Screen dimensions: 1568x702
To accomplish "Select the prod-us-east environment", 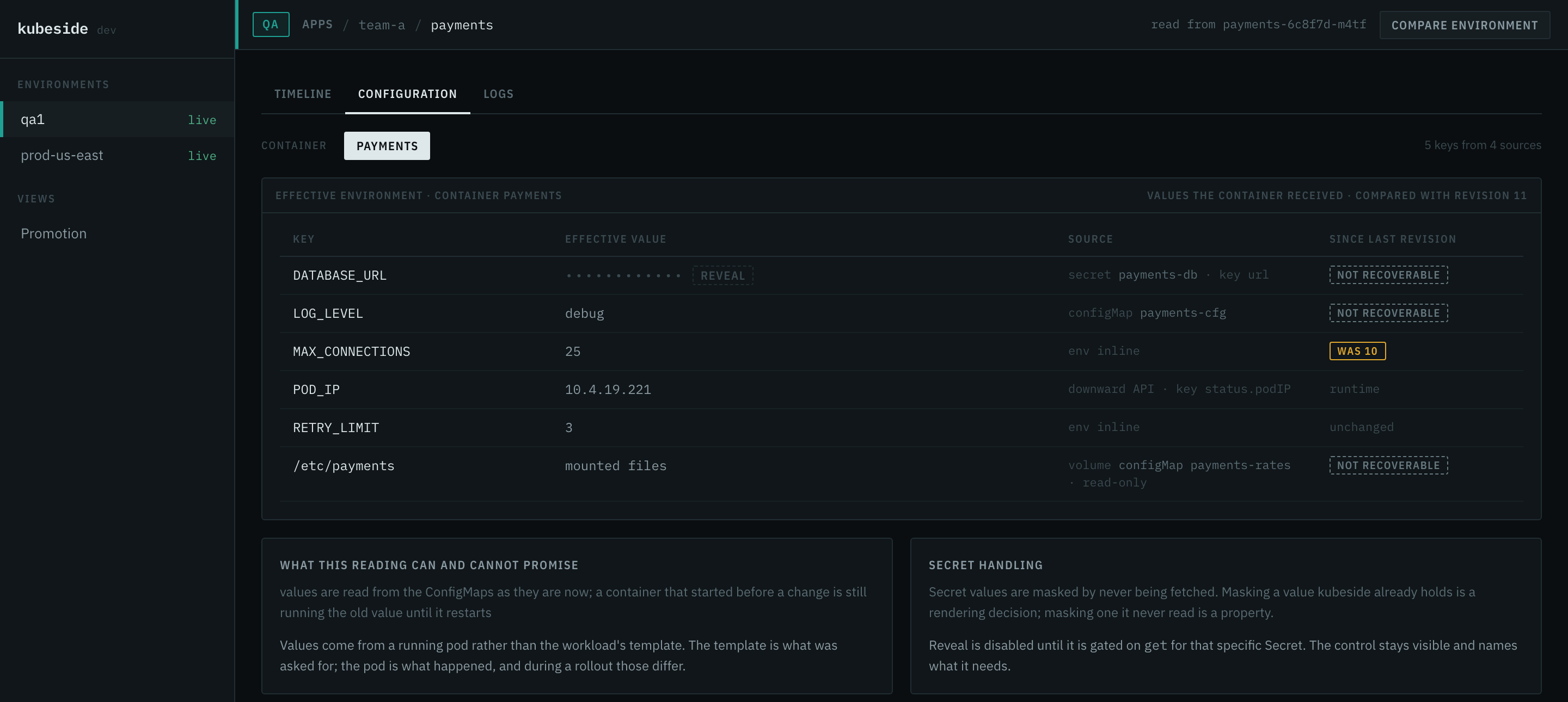I will [118, 155].
